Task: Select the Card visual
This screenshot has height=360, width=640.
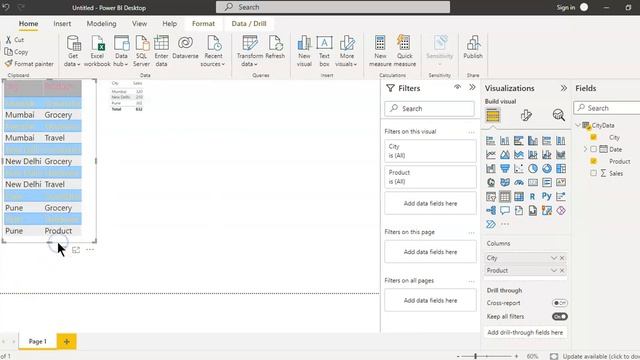Action: point(533,182)
